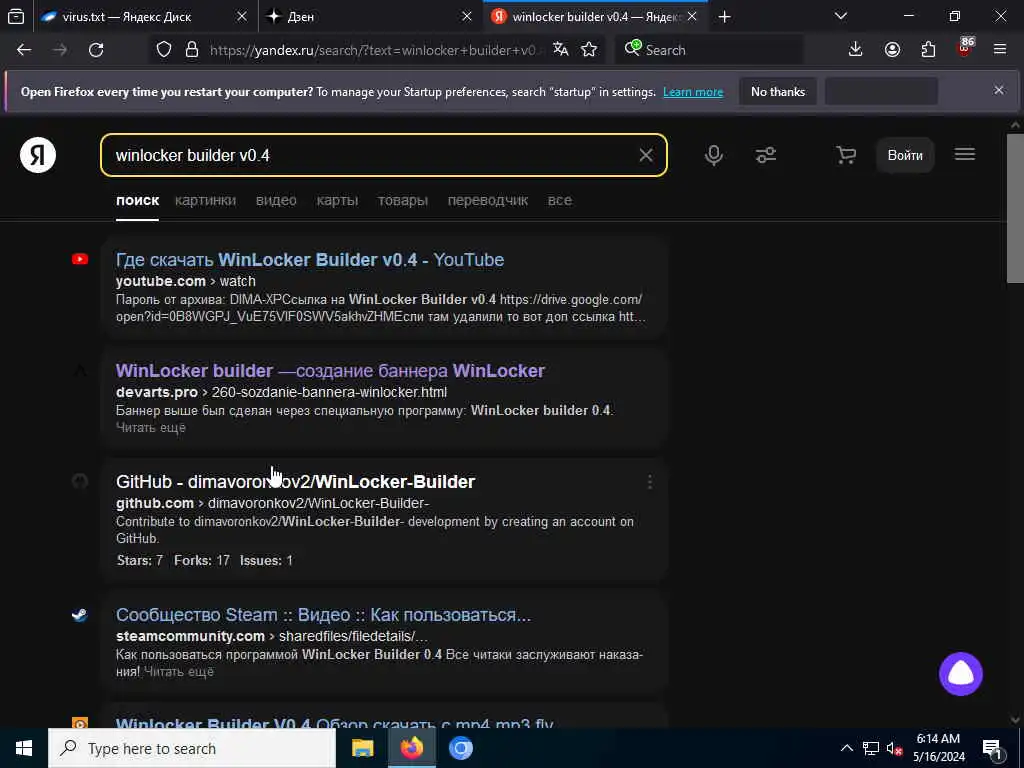The image size is (1024, 768).
Task: Expand the list all tabs dropdown arrow
Action: 841,16
